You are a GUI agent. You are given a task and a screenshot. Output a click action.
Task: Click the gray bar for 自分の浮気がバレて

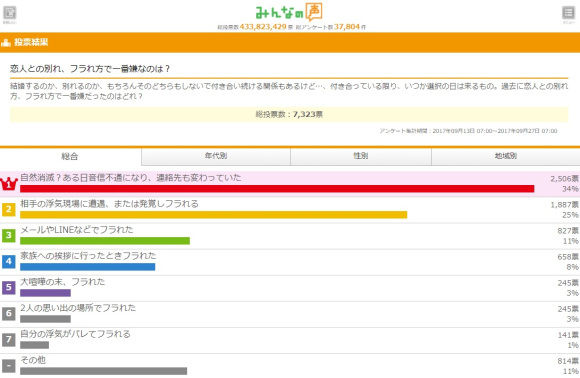34,345
